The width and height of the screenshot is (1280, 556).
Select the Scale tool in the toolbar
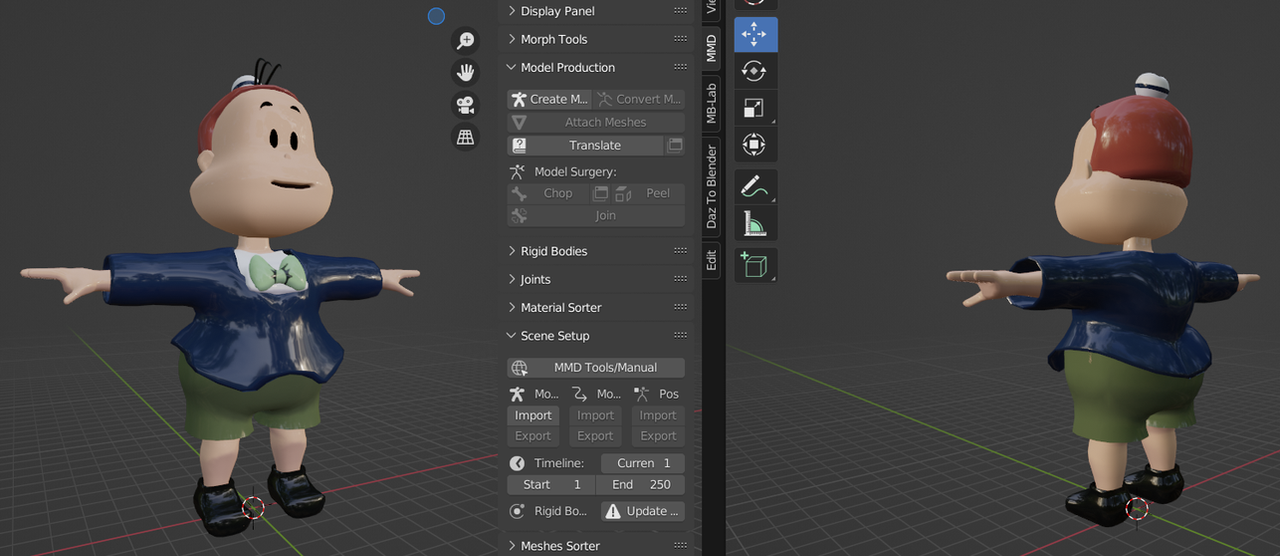coord(755,108)
